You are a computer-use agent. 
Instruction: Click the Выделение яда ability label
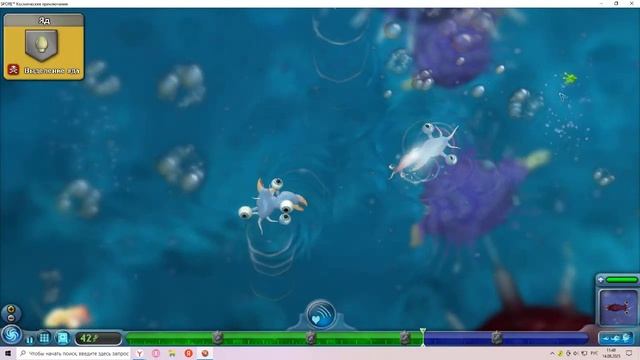[x=51, y=70]
